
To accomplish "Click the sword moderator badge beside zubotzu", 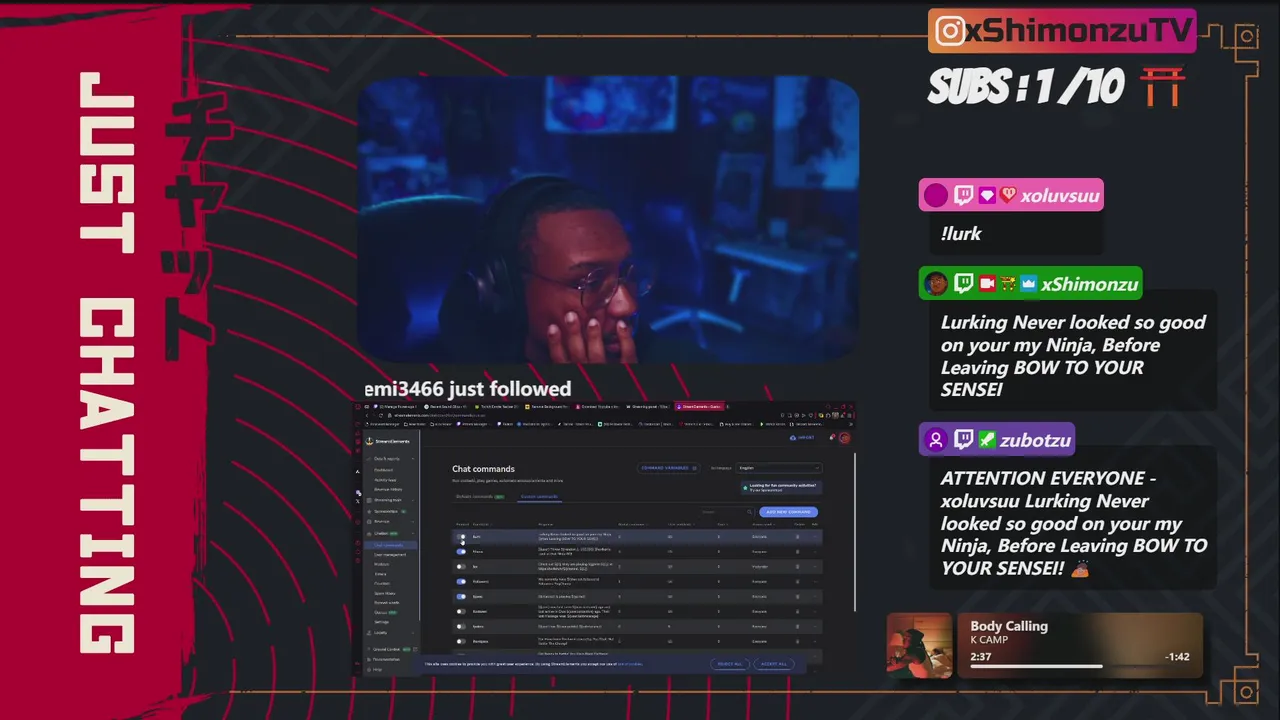I will (x=986, y=440).
